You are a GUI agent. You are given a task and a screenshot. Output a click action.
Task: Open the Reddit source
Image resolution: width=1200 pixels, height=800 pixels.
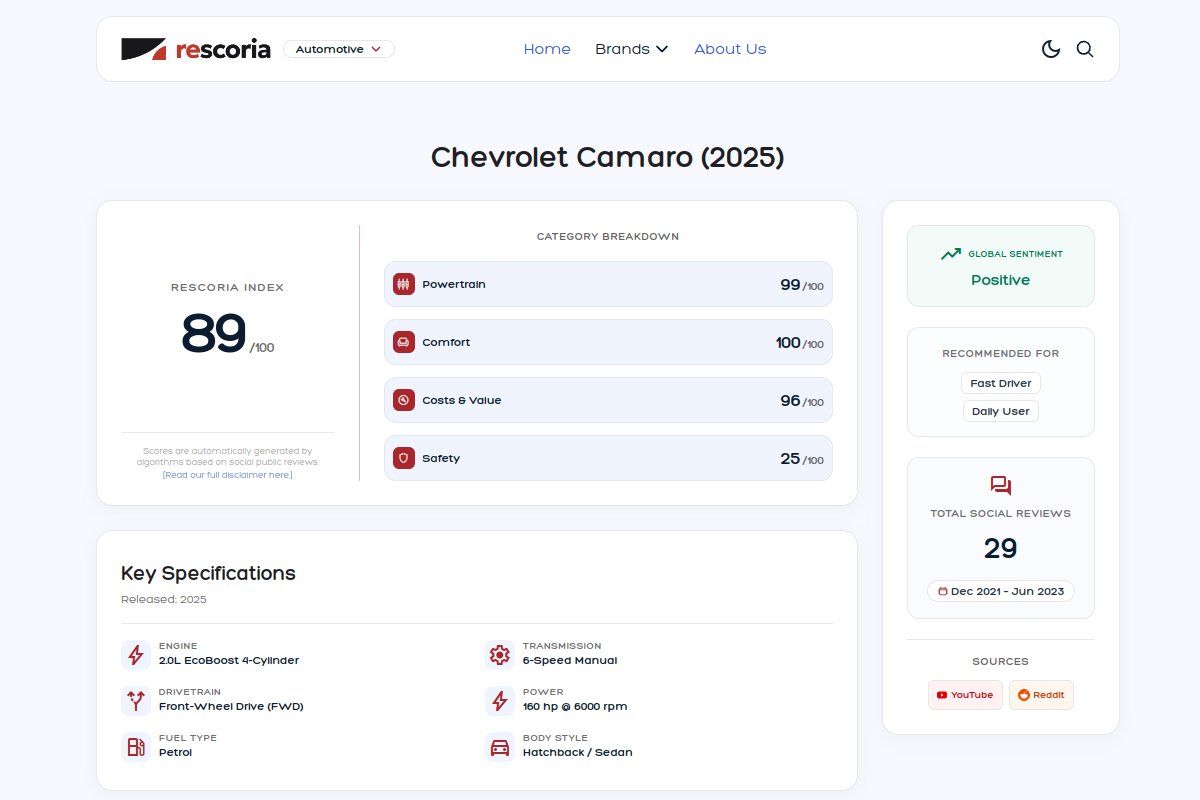point(1041,695)
